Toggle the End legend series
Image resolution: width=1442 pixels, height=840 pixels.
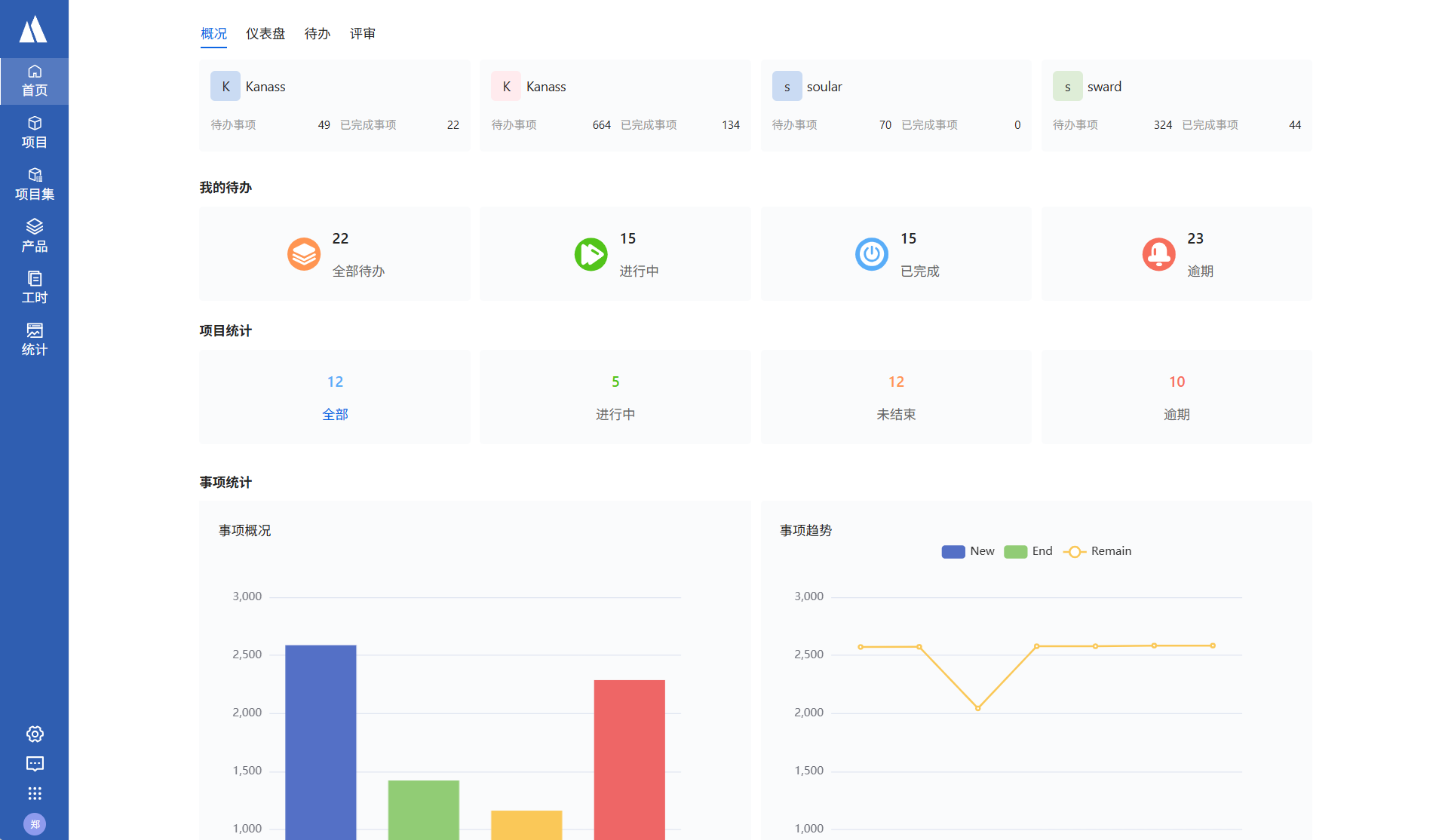pyautogui.click(x=1028, y=551)
